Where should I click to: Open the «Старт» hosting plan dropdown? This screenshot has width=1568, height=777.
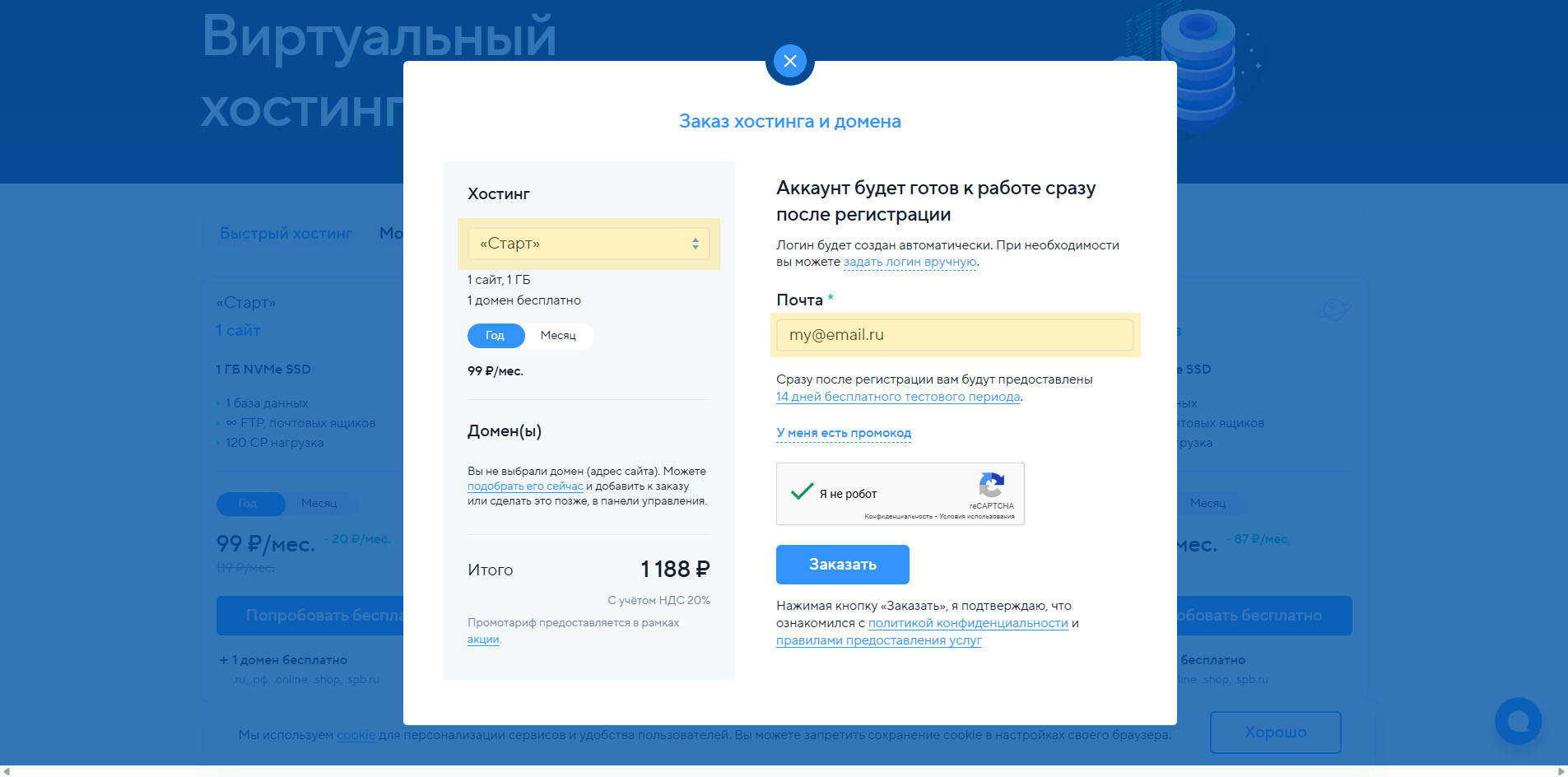point(589,244)
